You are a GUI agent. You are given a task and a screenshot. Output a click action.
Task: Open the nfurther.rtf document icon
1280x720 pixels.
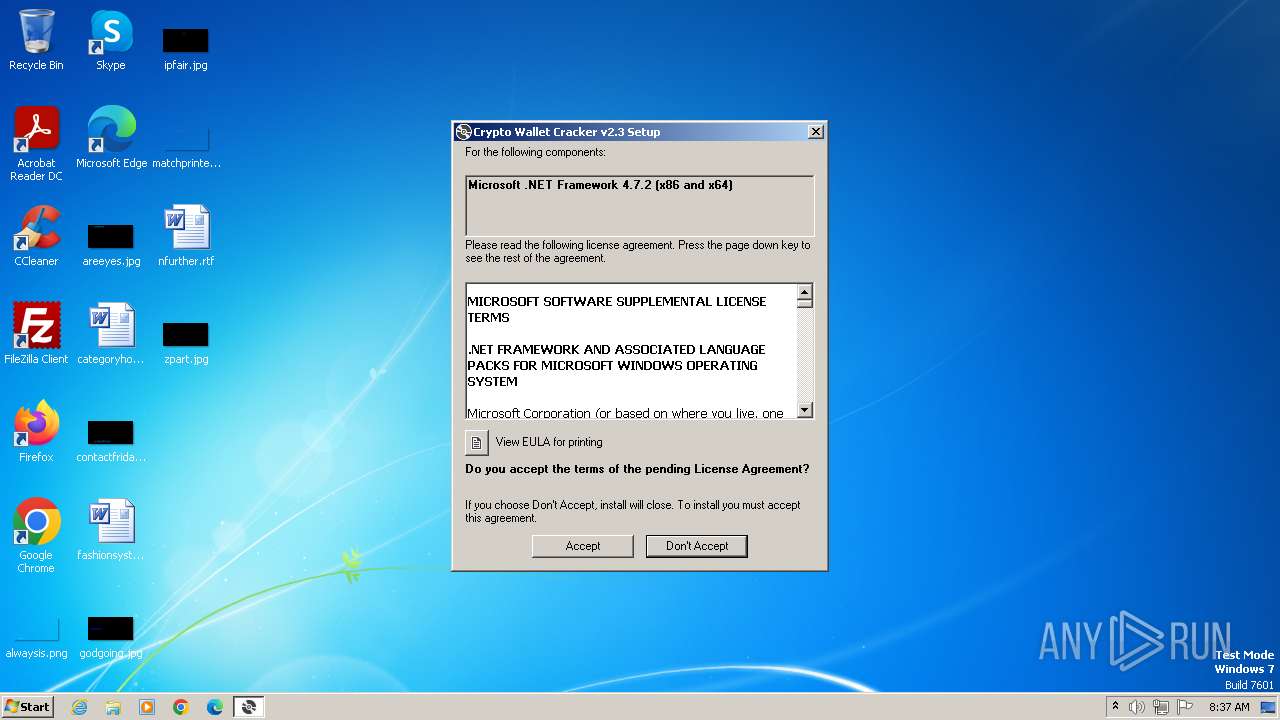[x=186, y=235]
